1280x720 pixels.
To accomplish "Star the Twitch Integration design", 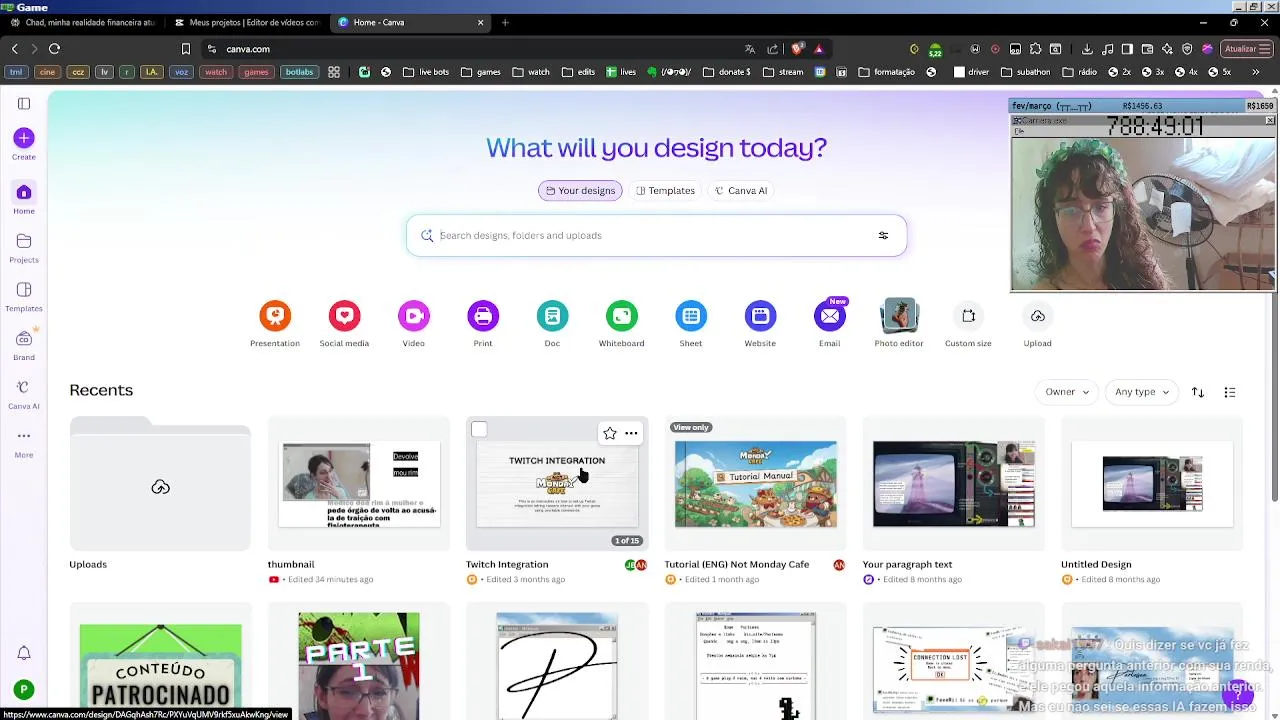I will click(x=610, y=433).
